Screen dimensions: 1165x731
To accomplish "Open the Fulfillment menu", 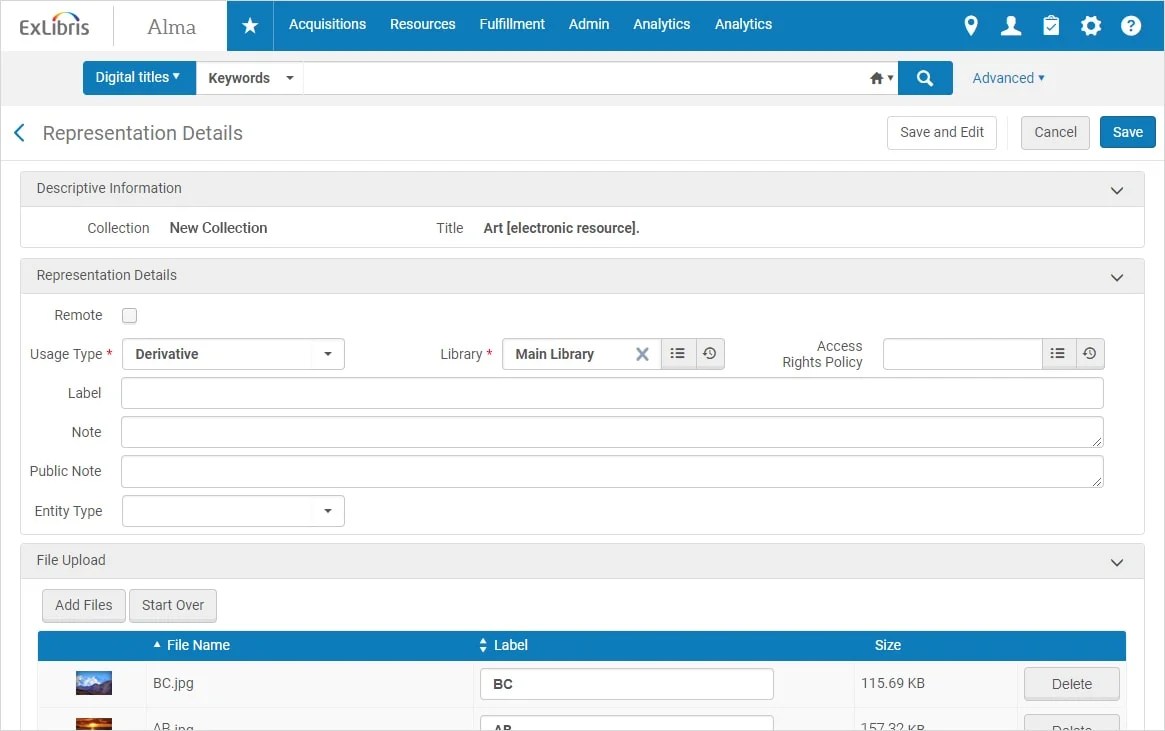I will coord(511,24).
